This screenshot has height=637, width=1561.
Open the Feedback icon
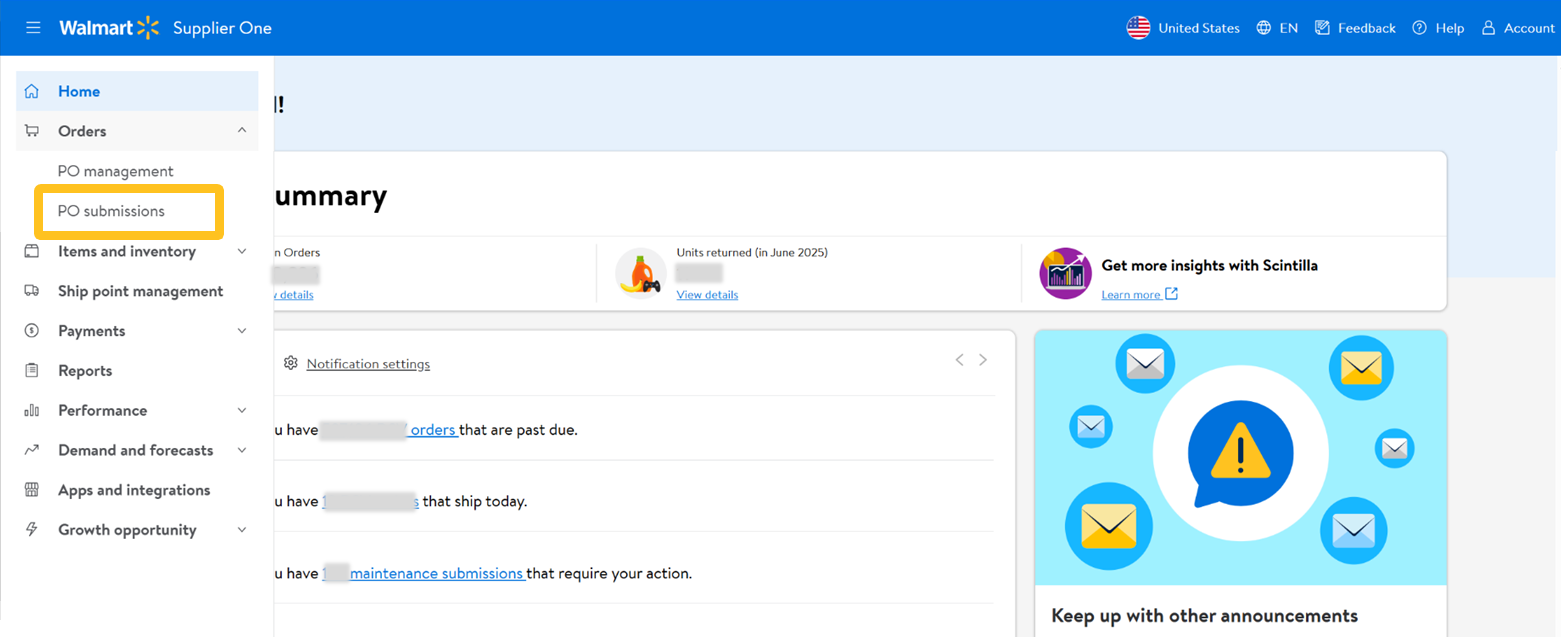click(1322, 28)
